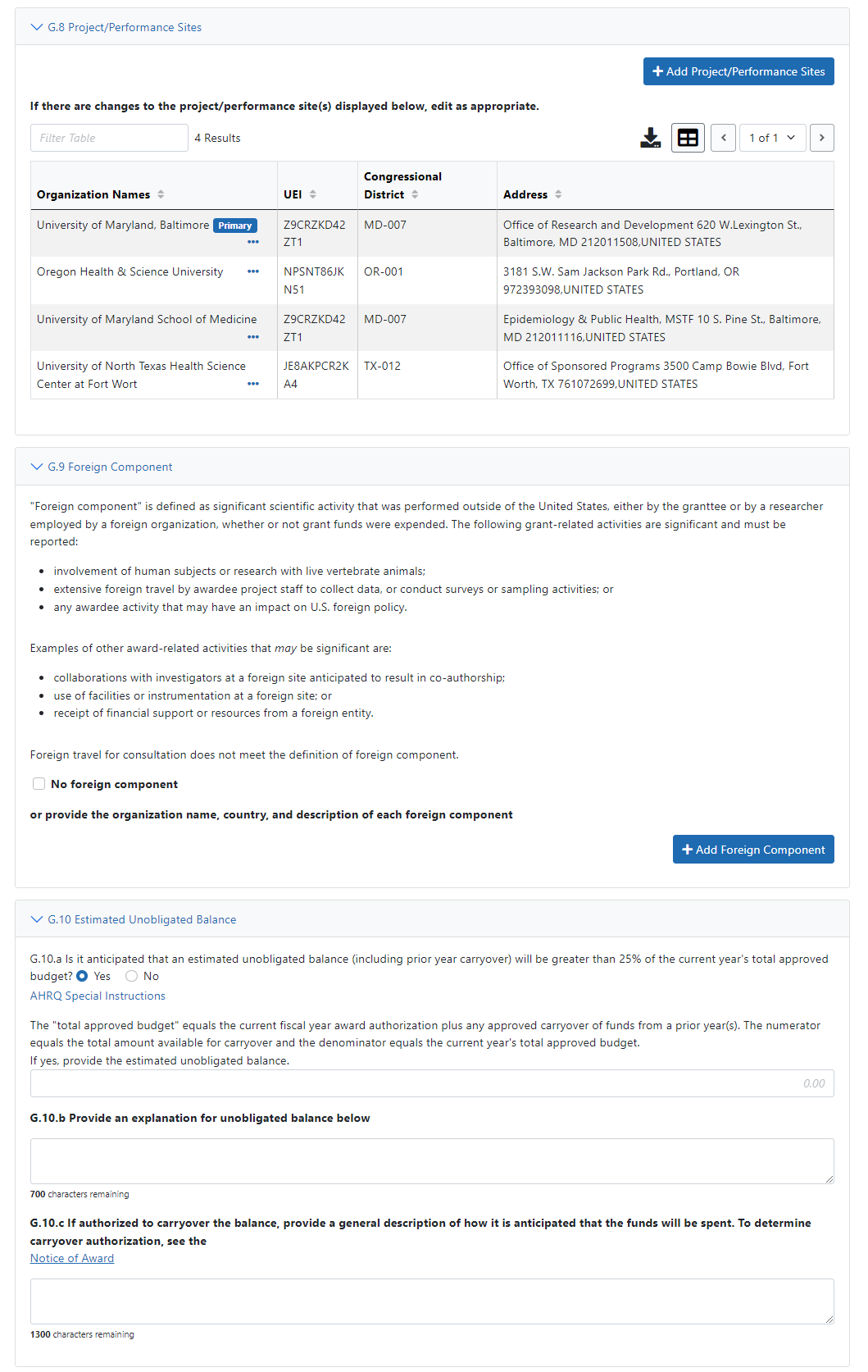Open the page selector dropdown
Image resolution: width=868 pixels, height=1372 pixels.
click(772, 138)
